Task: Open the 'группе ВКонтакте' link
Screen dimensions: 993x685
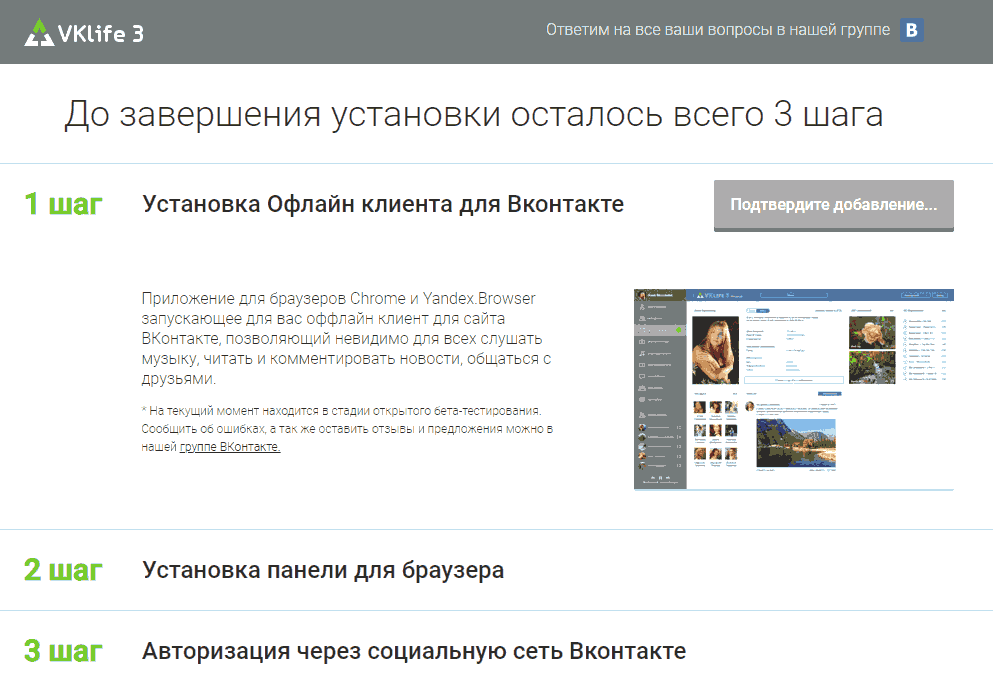Action: [x=230, y=446]
